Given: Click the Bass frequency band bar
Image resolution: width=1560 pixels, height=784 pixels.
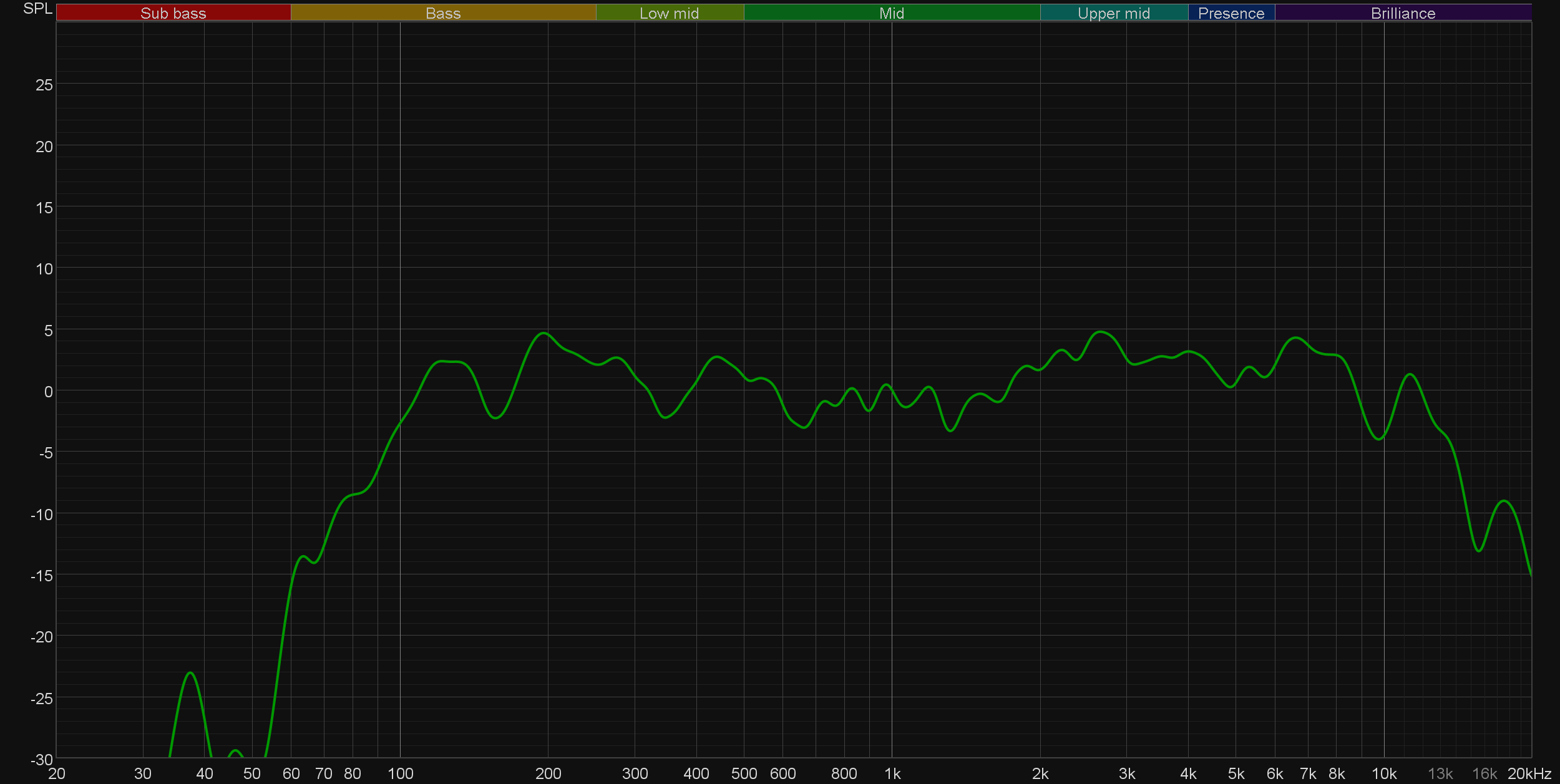Looking at the screenshot, I should click(443, 13).
